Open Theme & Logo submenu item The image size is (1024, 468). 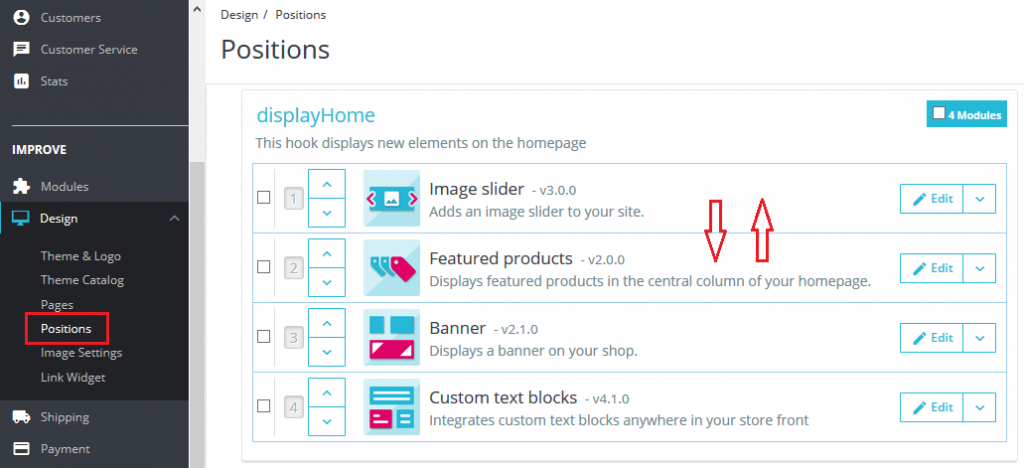80,256
